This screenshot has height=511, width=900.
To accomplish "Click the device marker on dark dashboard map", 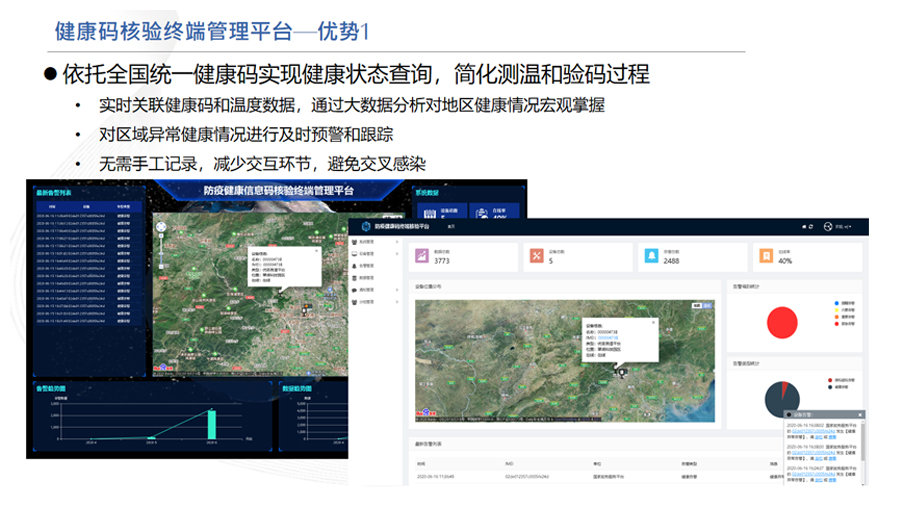I will 305,311.
